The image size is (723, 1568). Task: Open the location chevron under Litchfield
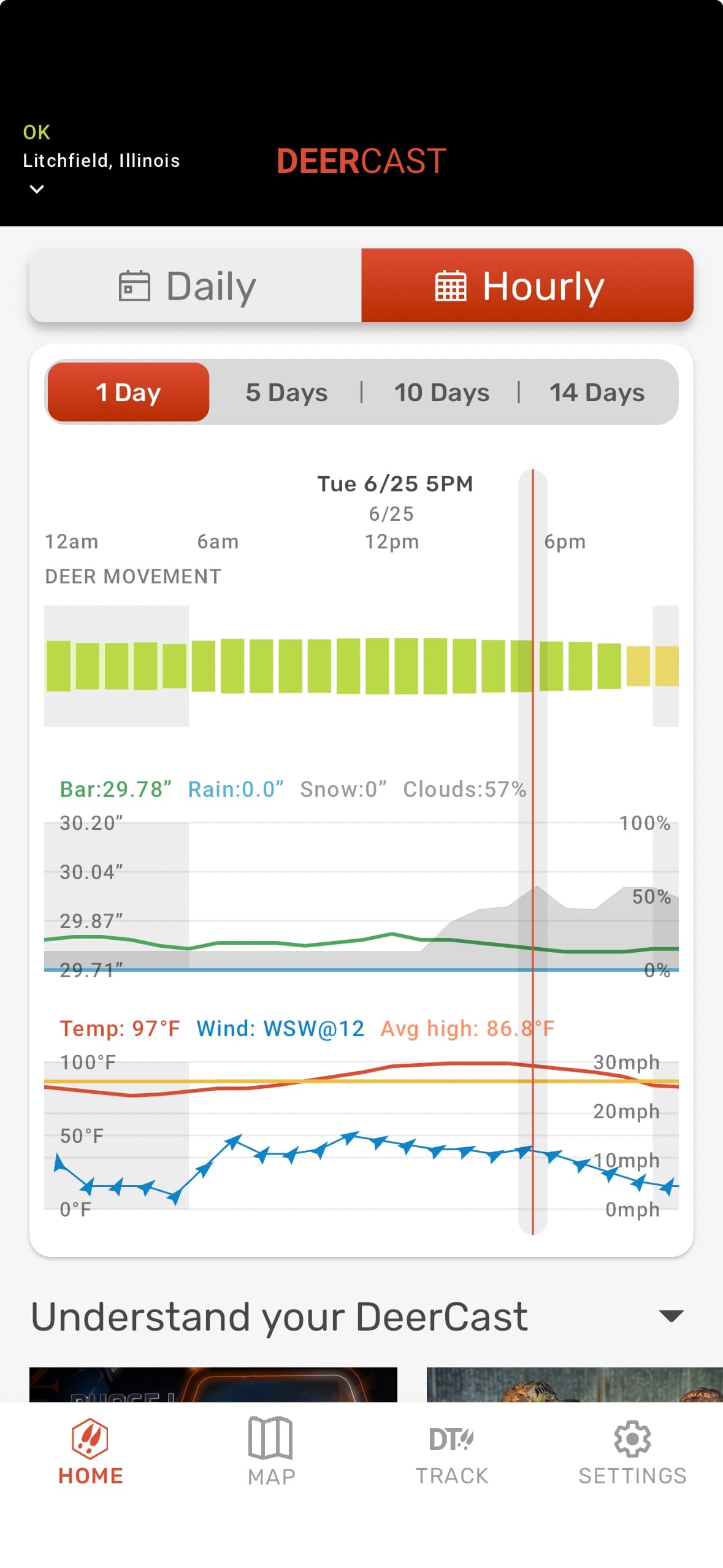[x=37, y=190]
